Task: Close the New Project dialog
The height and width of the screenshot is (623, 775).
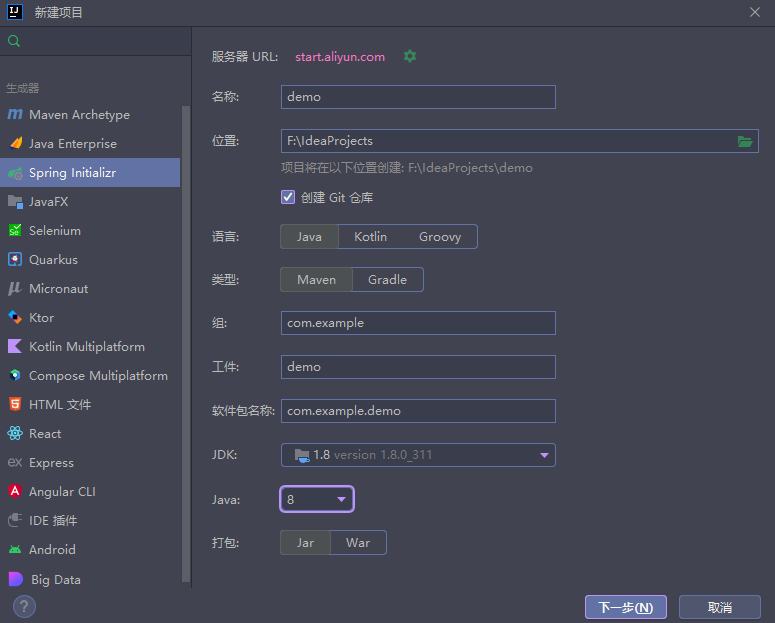Action: (755, 12)
